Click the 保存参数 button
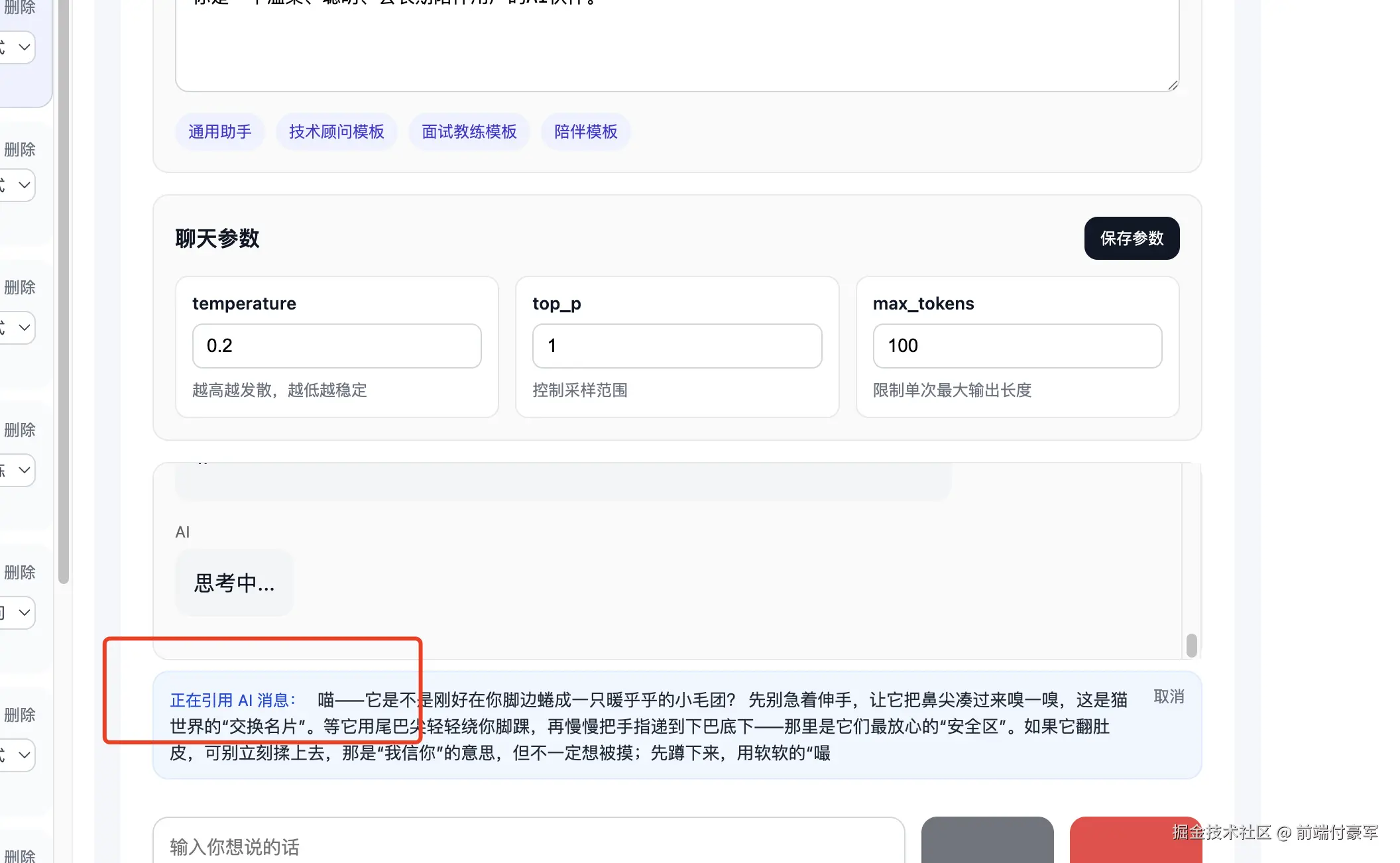The image size is (1400, 863). tap(1132, 239)
